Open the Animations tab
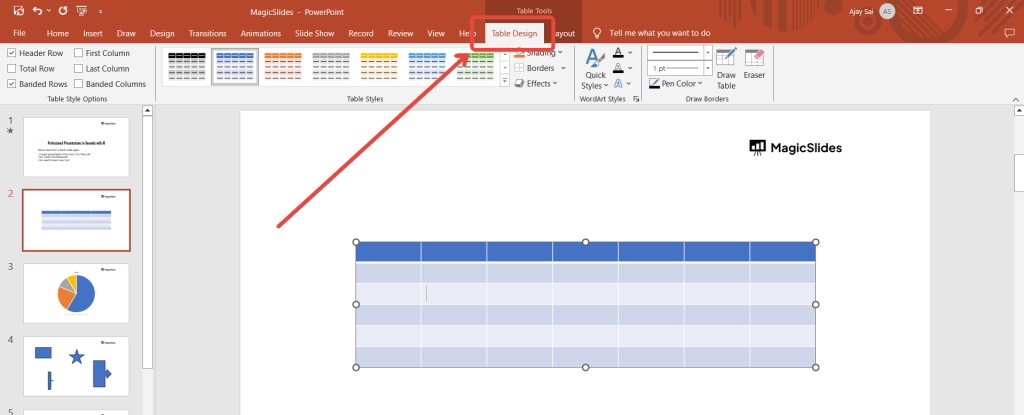 click(x=261, y=33)
